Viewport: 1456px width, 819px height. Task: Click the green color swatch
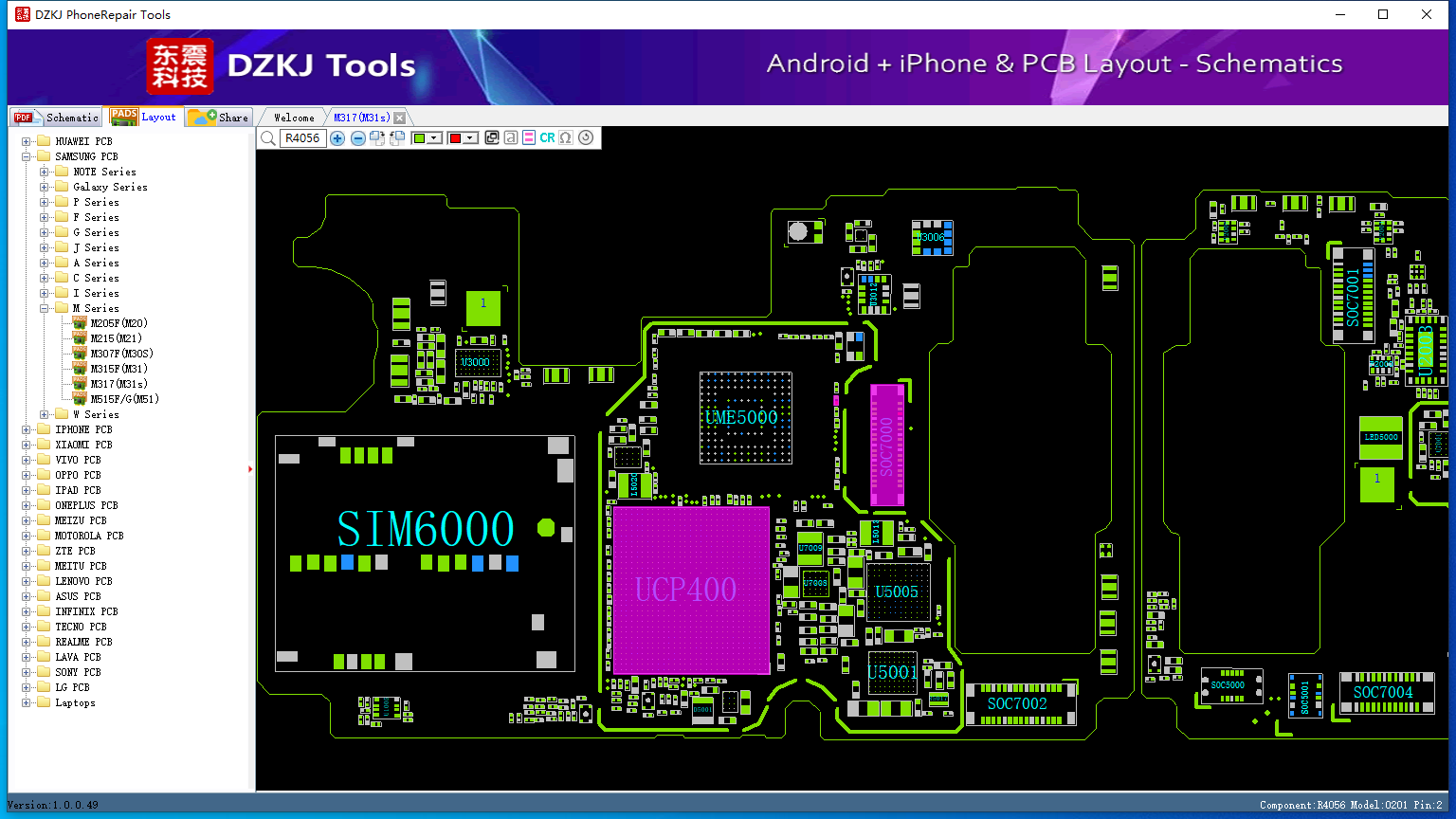coord(420,138)
